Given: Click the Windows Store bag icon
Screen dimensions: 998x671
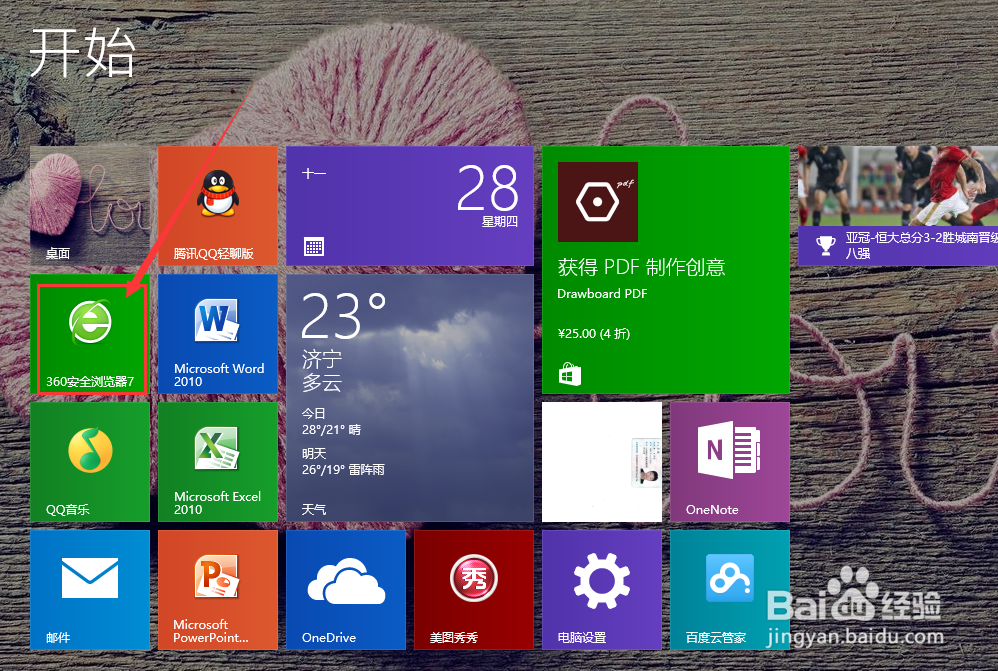Looking at the screenshot, I should [x=570, y=374].
